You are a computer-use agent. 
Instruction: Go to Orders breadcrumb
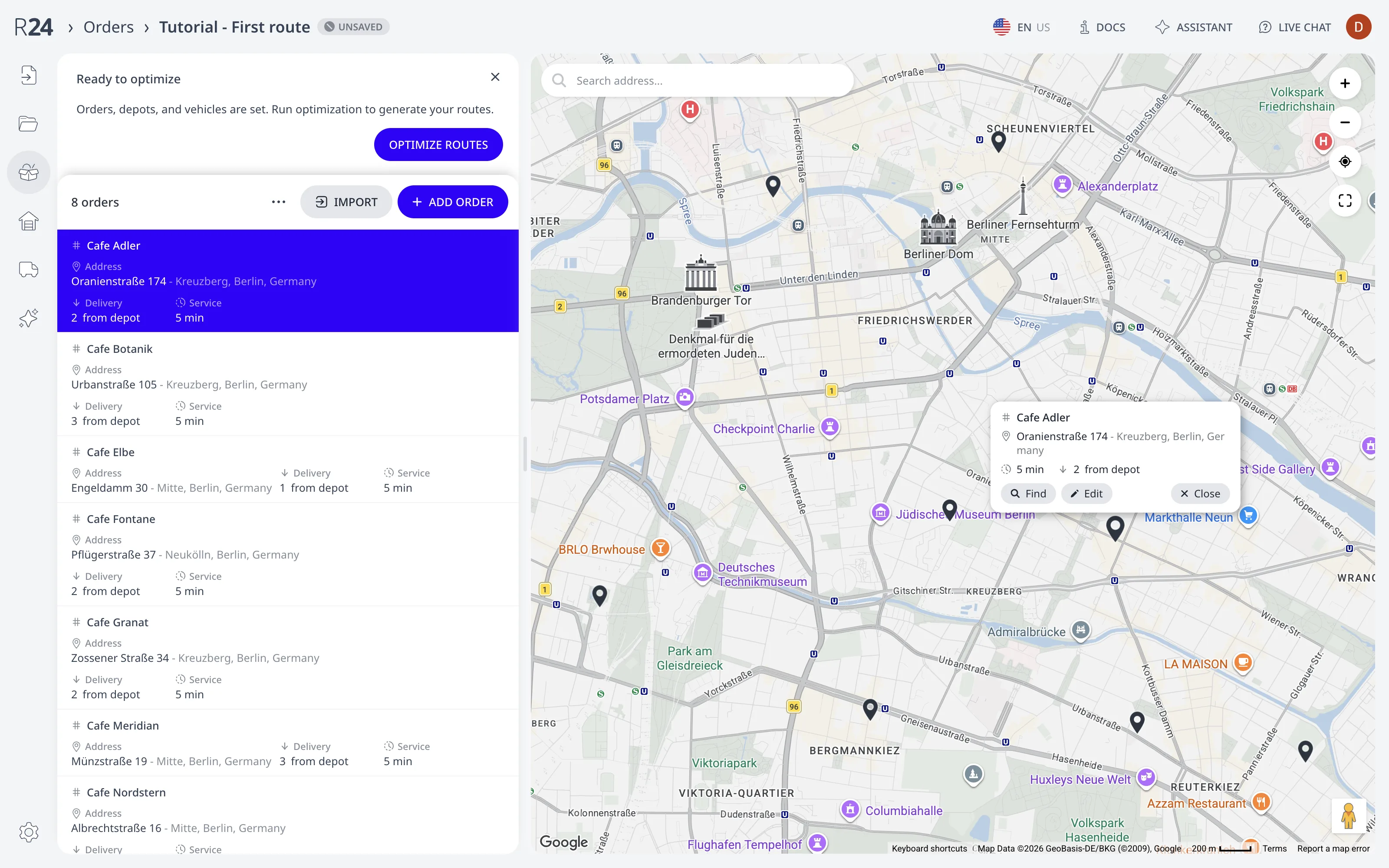click(109, 27)
